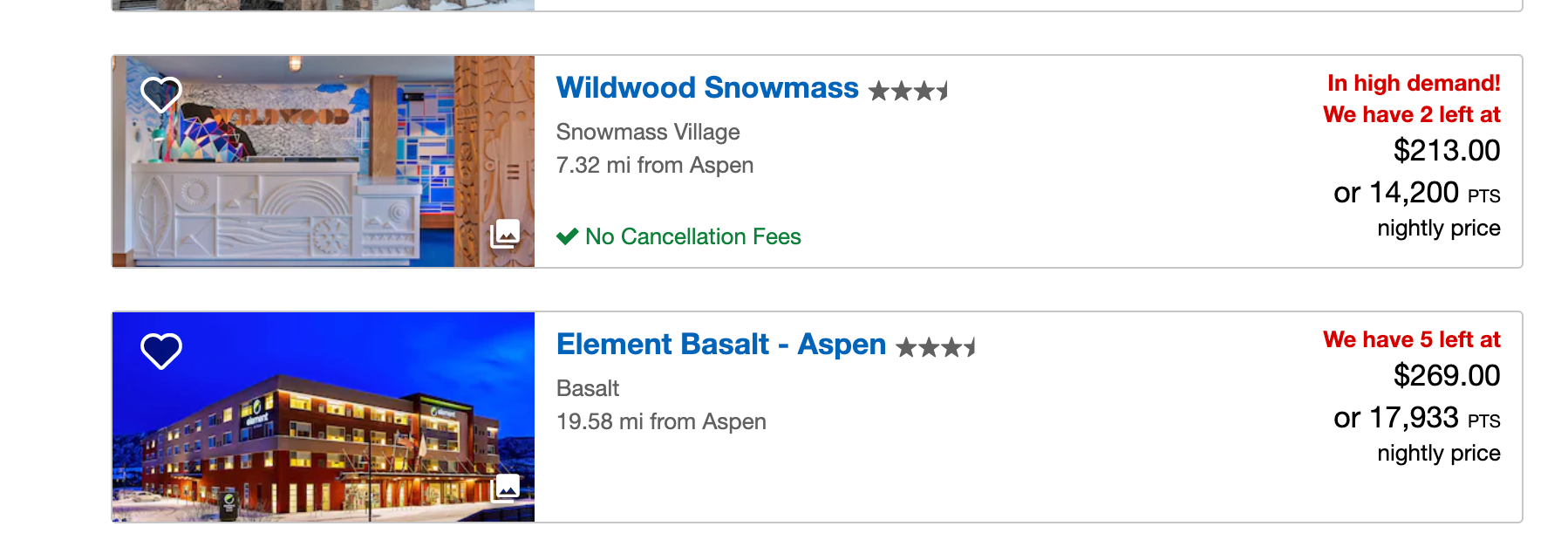1568x533 pixels.
Task: Open the Element Basalt - Aspen link
Action: (x=721, y=345)
